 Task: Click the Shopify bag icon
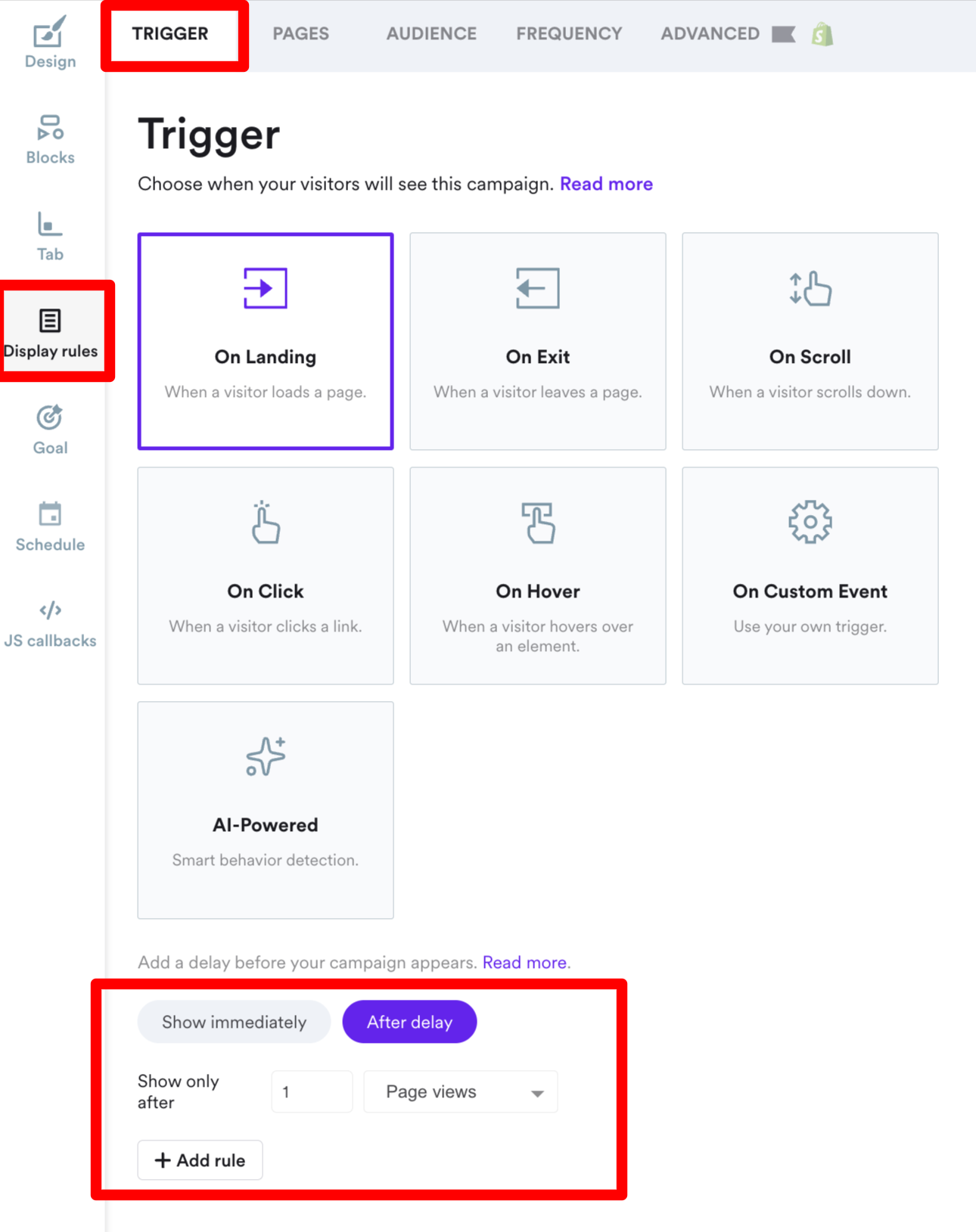point(822,35)
